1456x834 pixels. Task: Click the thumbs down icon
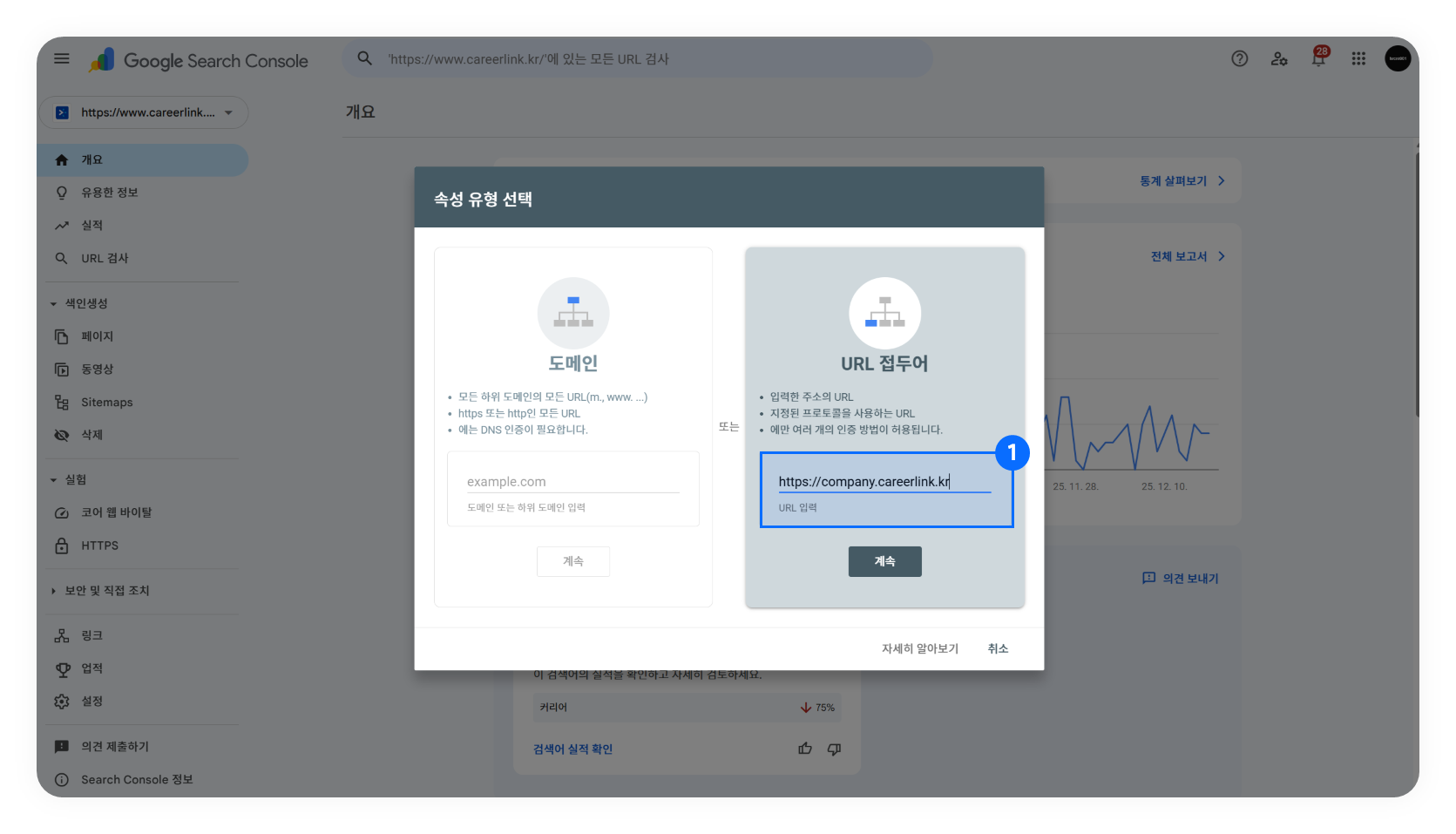pos(834,749)
